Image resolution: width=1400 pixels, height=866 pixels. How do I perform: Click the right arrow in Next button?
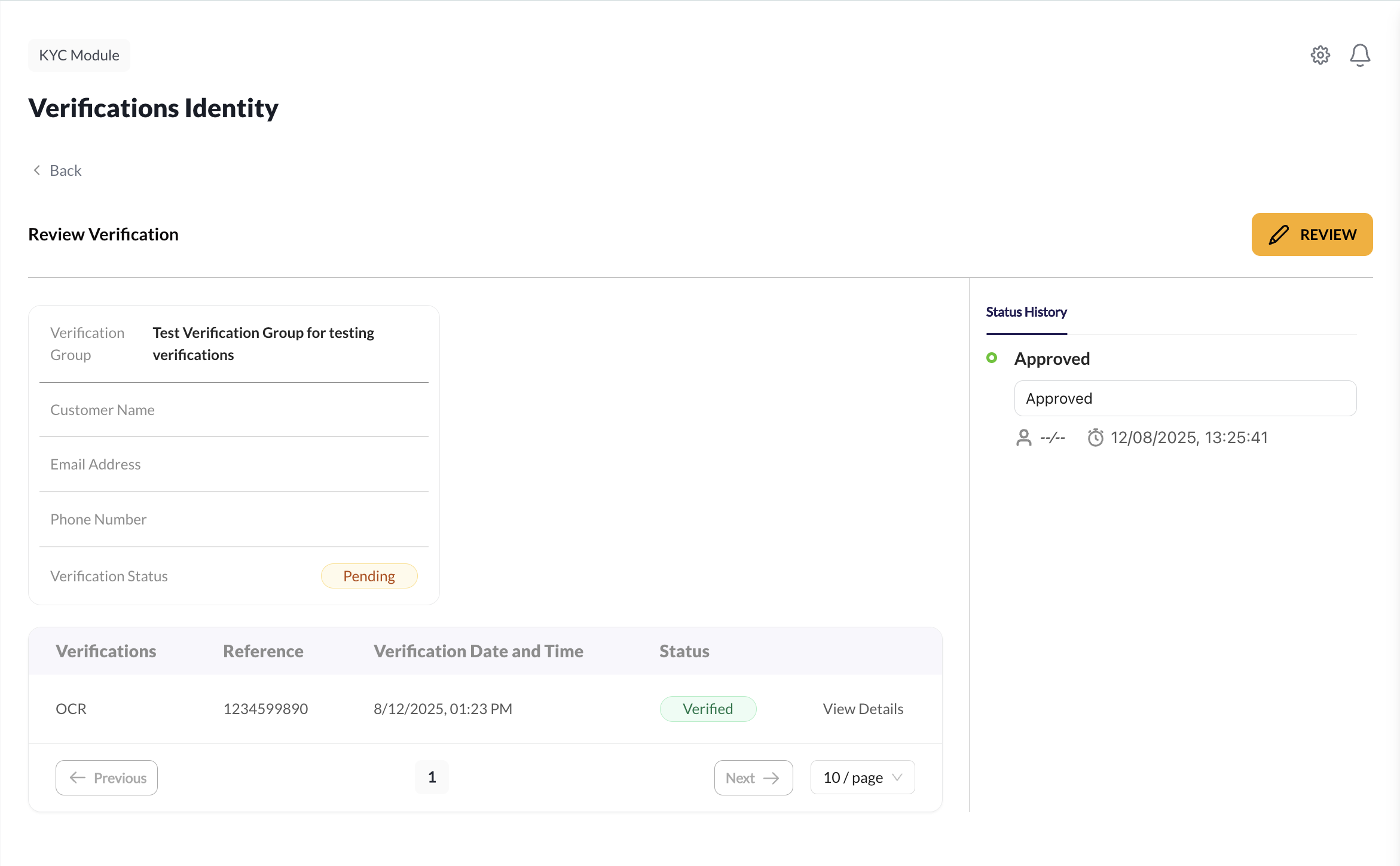[x=771, y=777]
